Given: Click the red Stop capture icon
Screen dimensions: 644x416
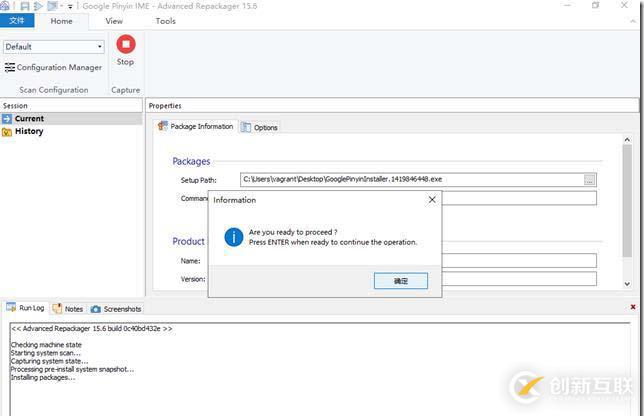Looking at the screenshot, I should [x=126, y=44].
